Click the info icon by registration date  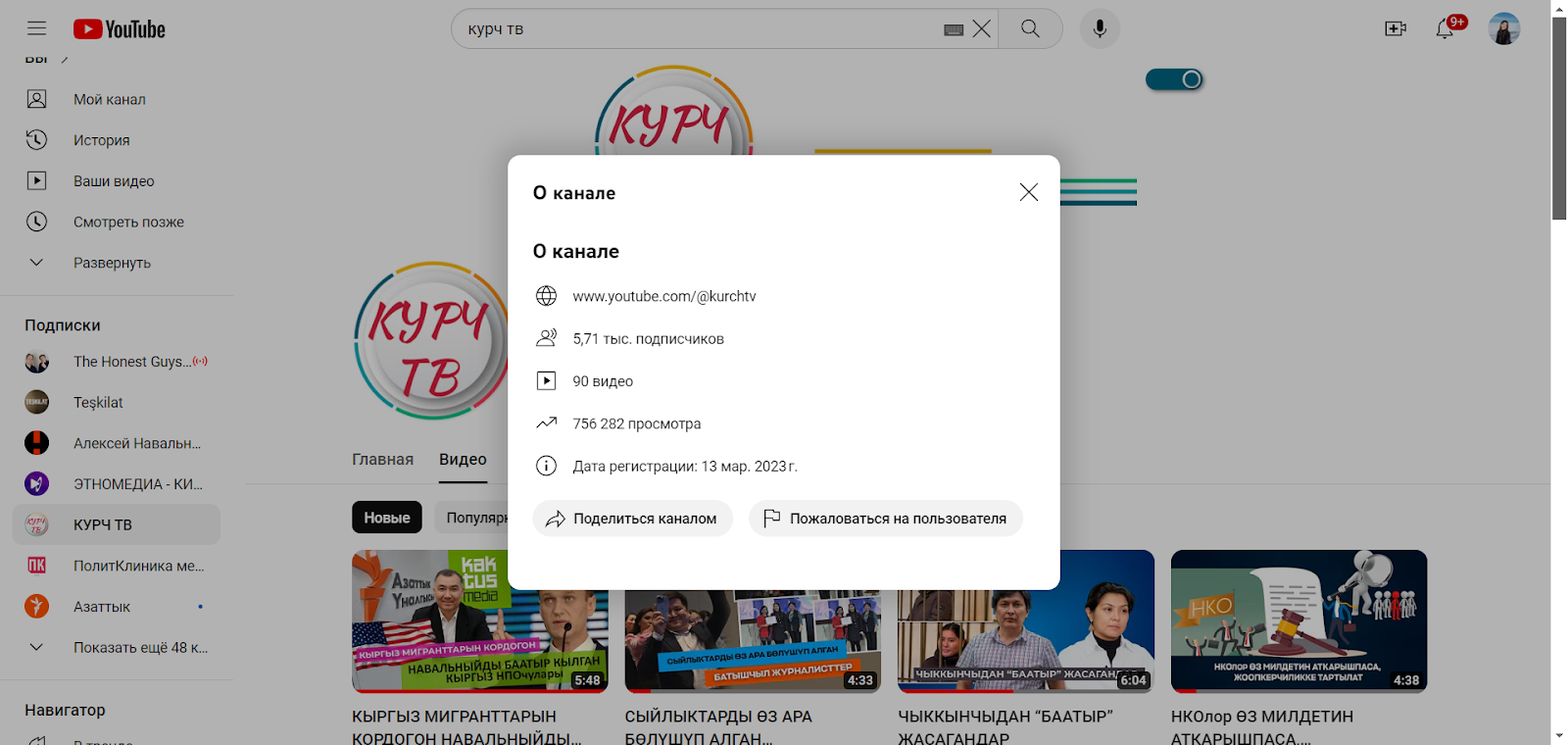point(546,466)
